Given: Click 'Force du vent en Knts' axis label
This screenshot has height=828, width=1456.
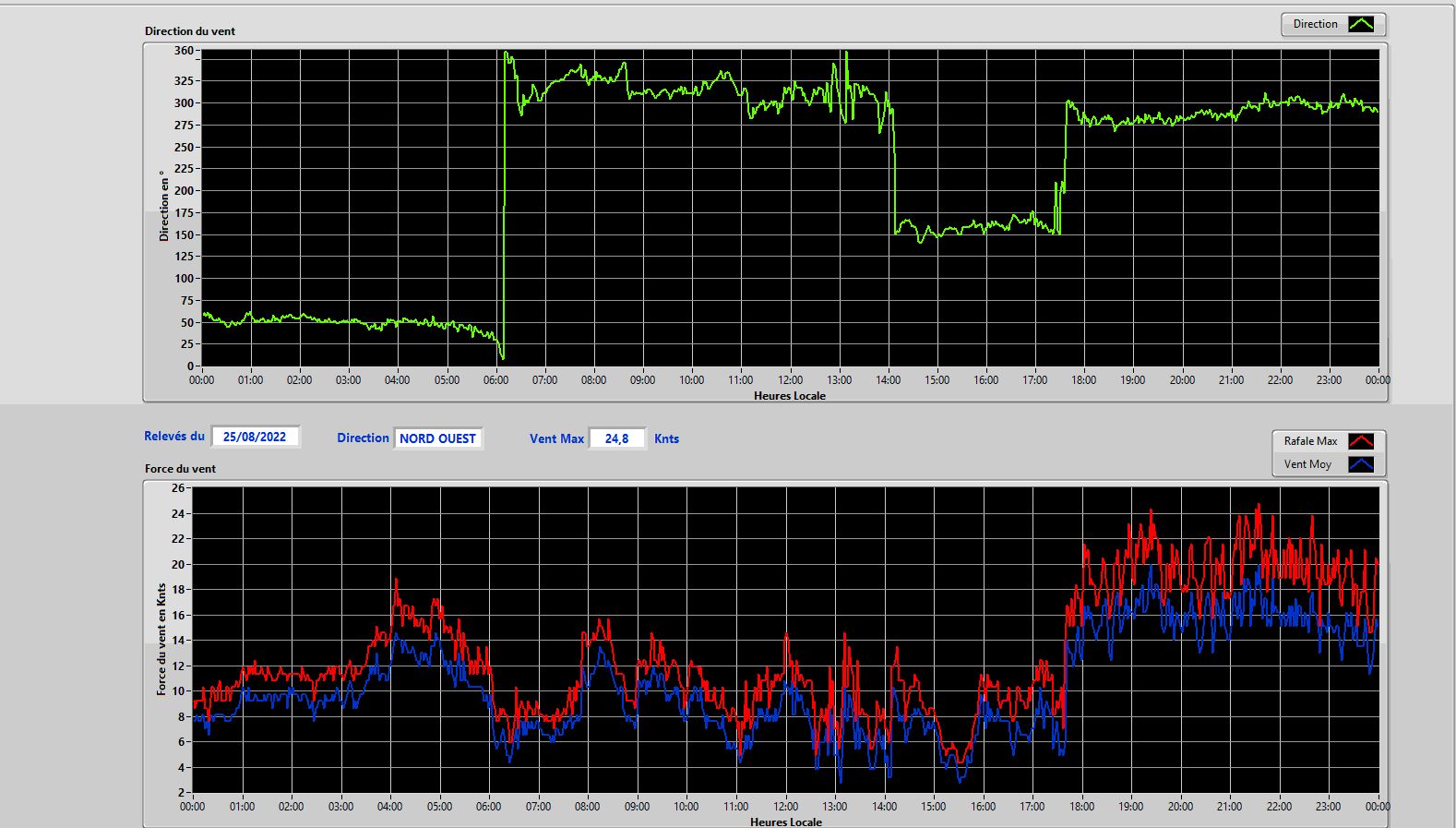Looking at the screenshot, I should pos(161,639).
